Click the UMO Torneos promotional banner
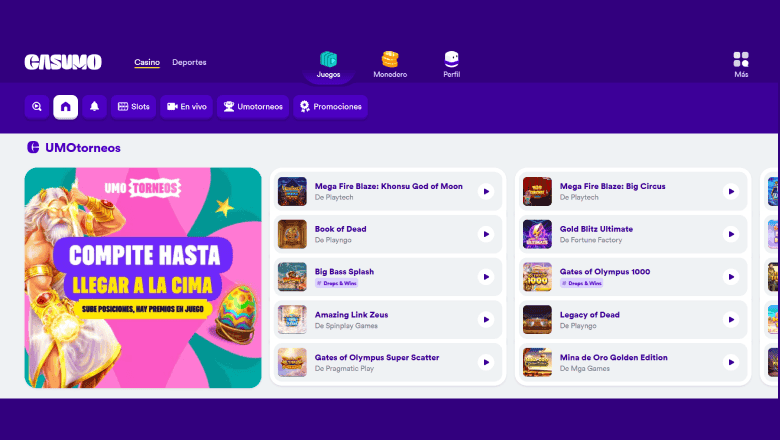This screenshot has height=440, width=780. (143, 277)
